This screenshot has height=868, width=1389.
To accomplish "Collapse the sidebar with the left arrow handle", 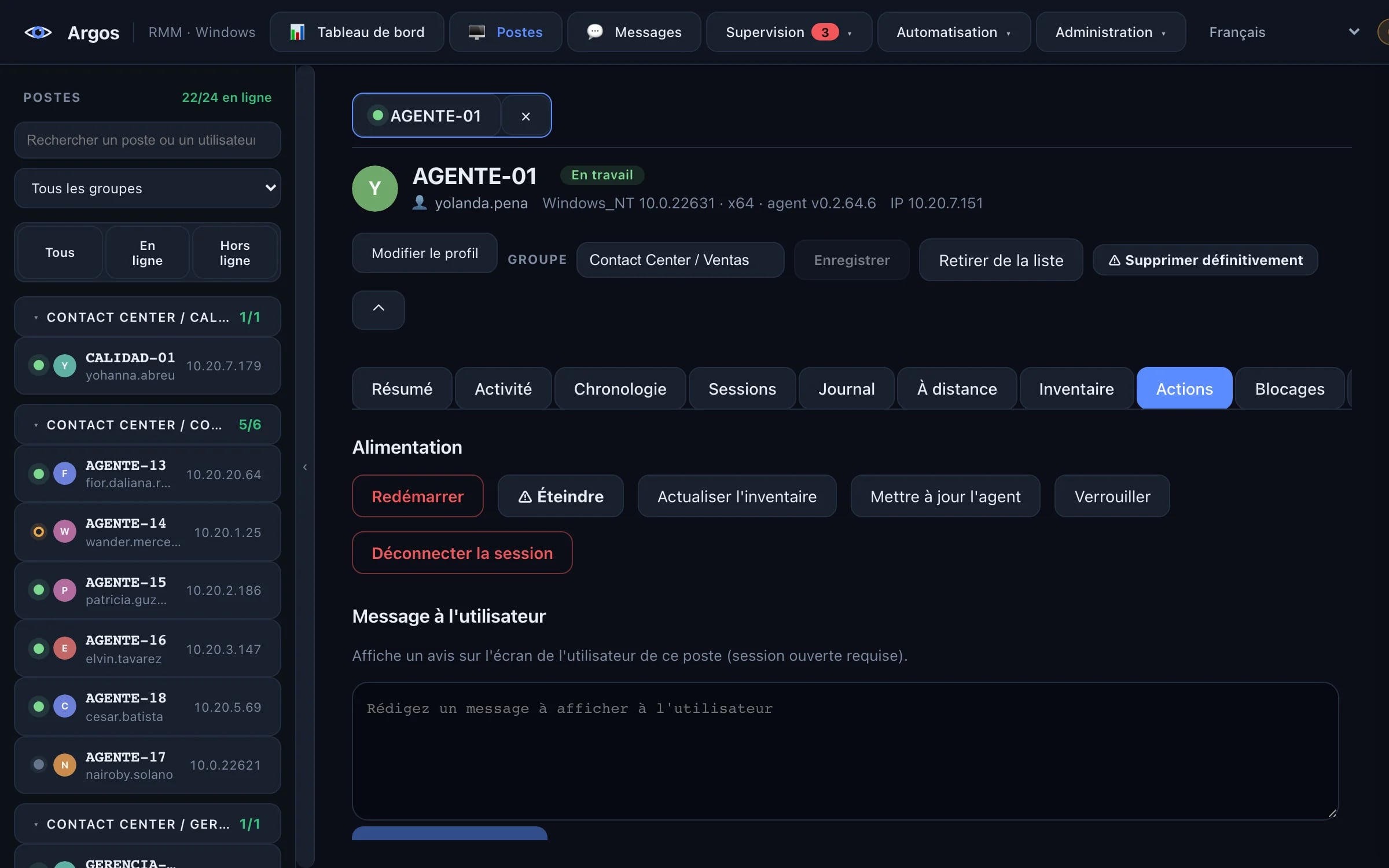I will click(x=305, y=466).
